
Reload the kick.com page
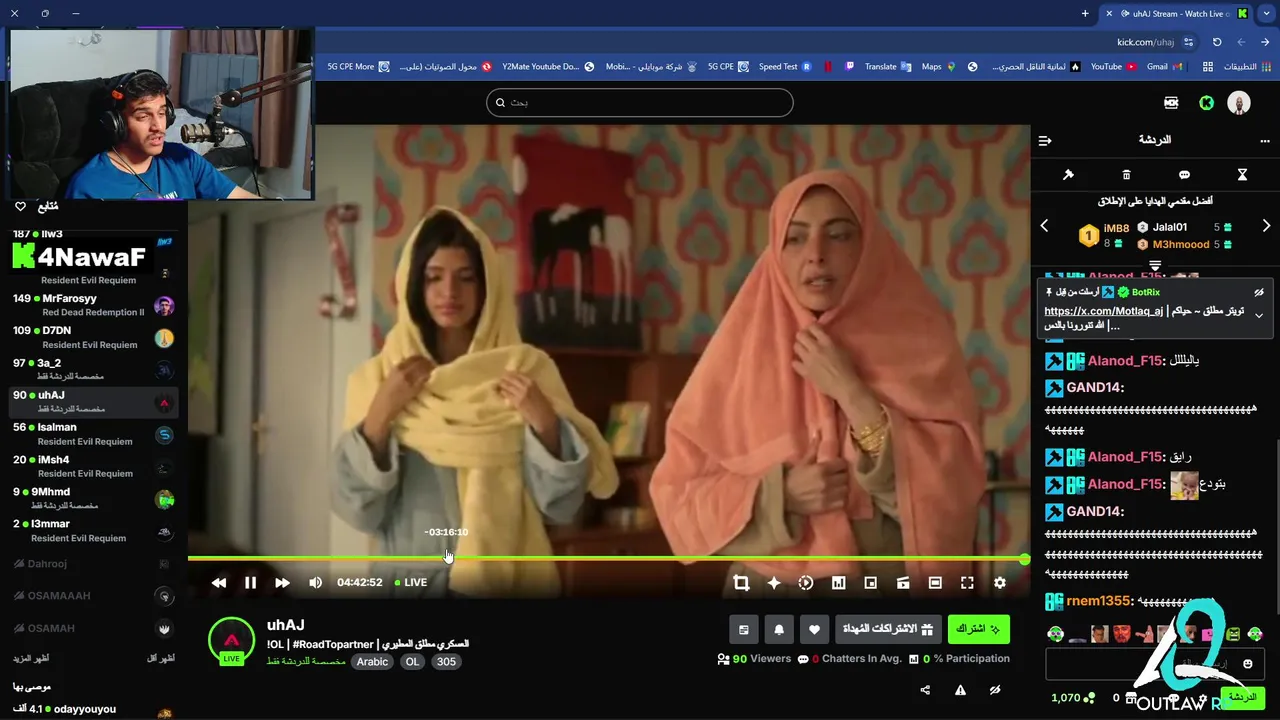tap(1217, 42)
